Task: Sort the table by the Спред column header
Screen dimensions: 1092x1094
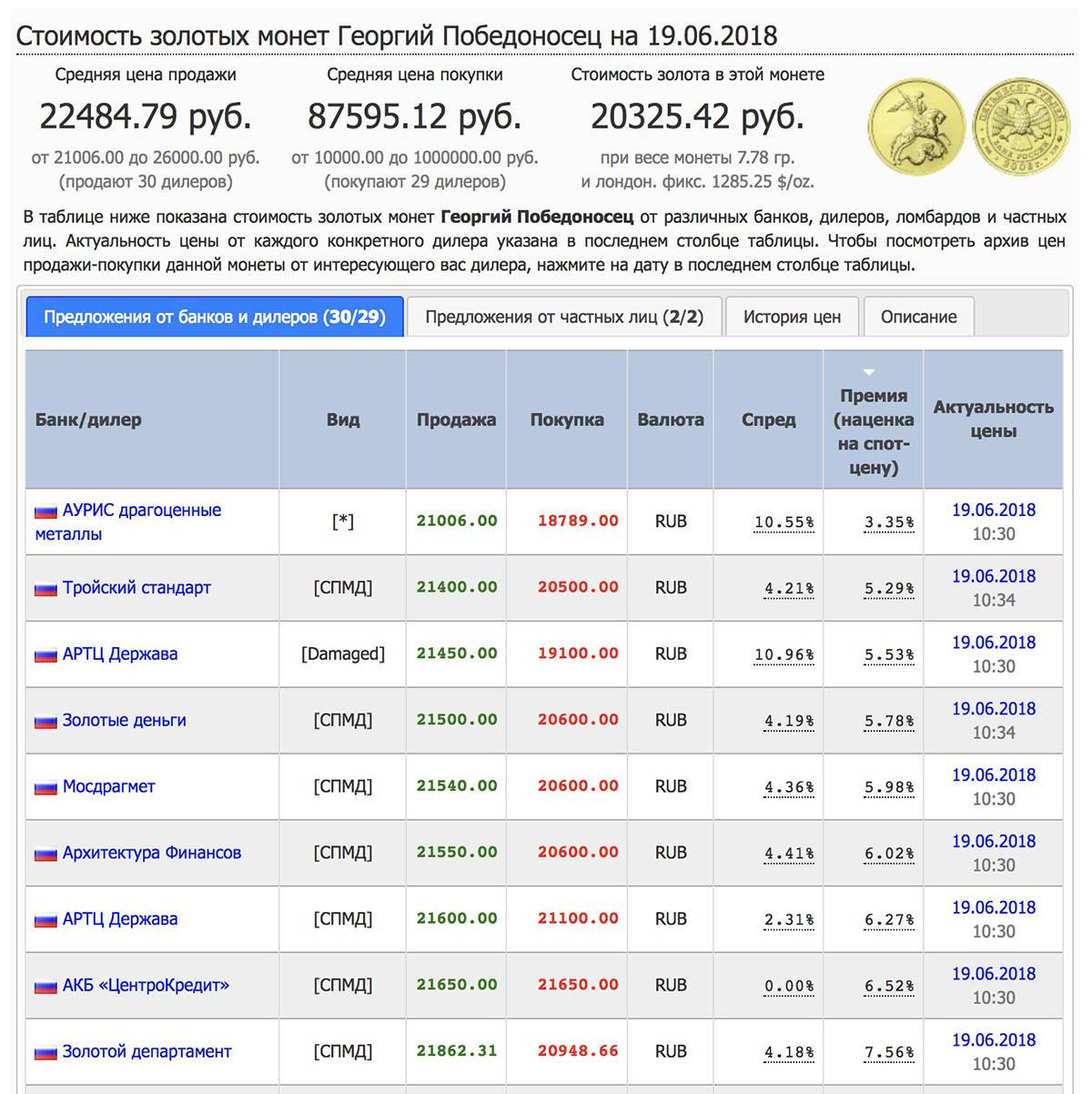Action: [x=768, y=420]
